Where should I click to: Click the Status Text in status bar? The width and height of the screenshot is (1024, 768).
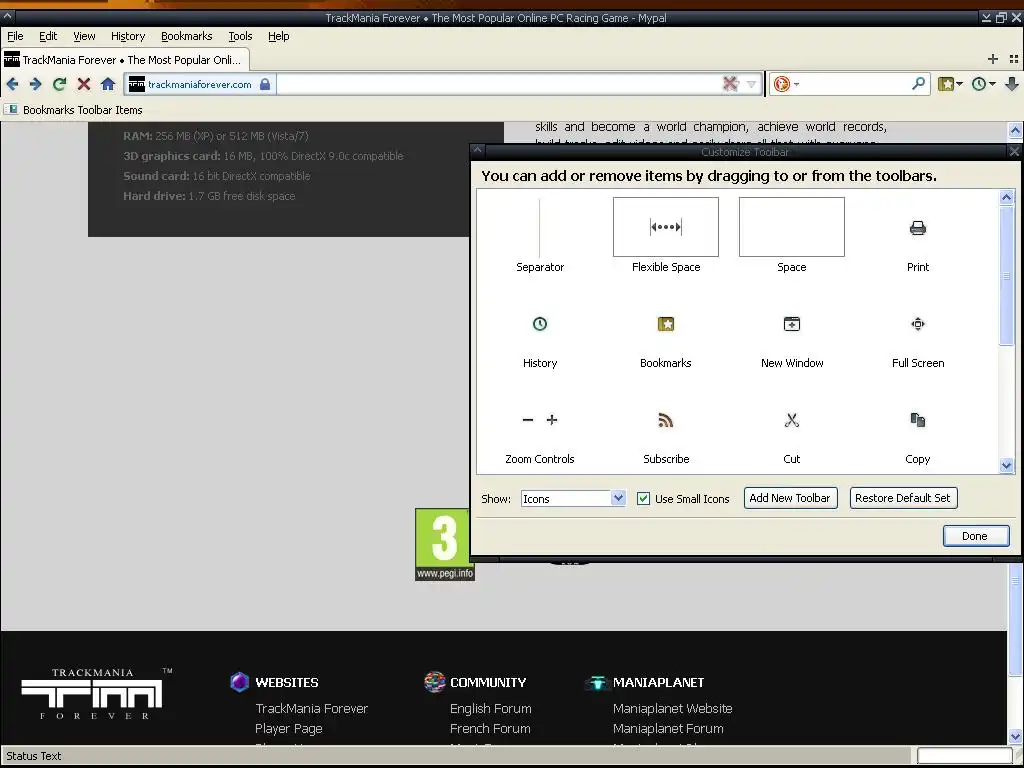[33, 756]
